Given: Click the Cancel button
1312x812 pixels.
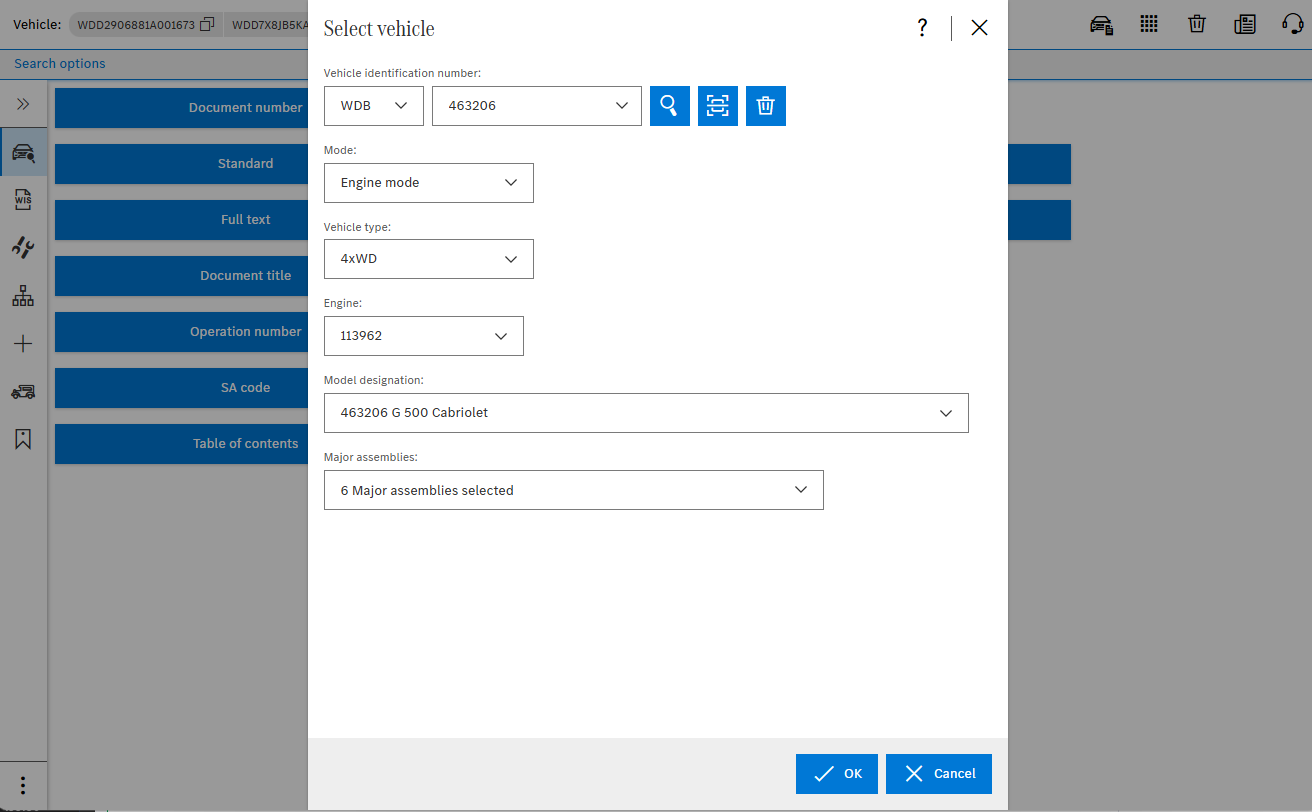Looking at the screenshot, I should point(939,774).
